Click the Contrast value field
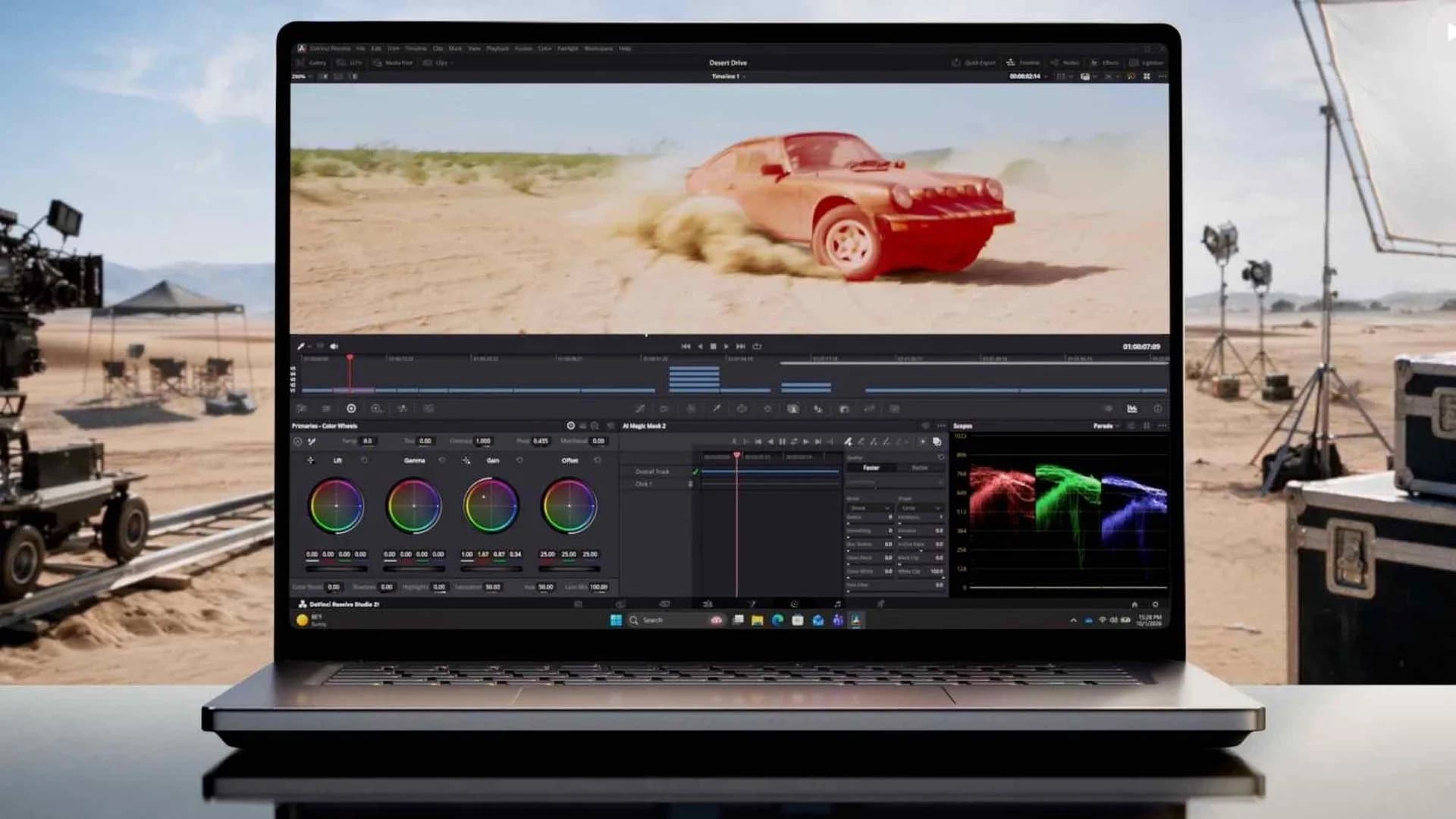 (483, 441)
